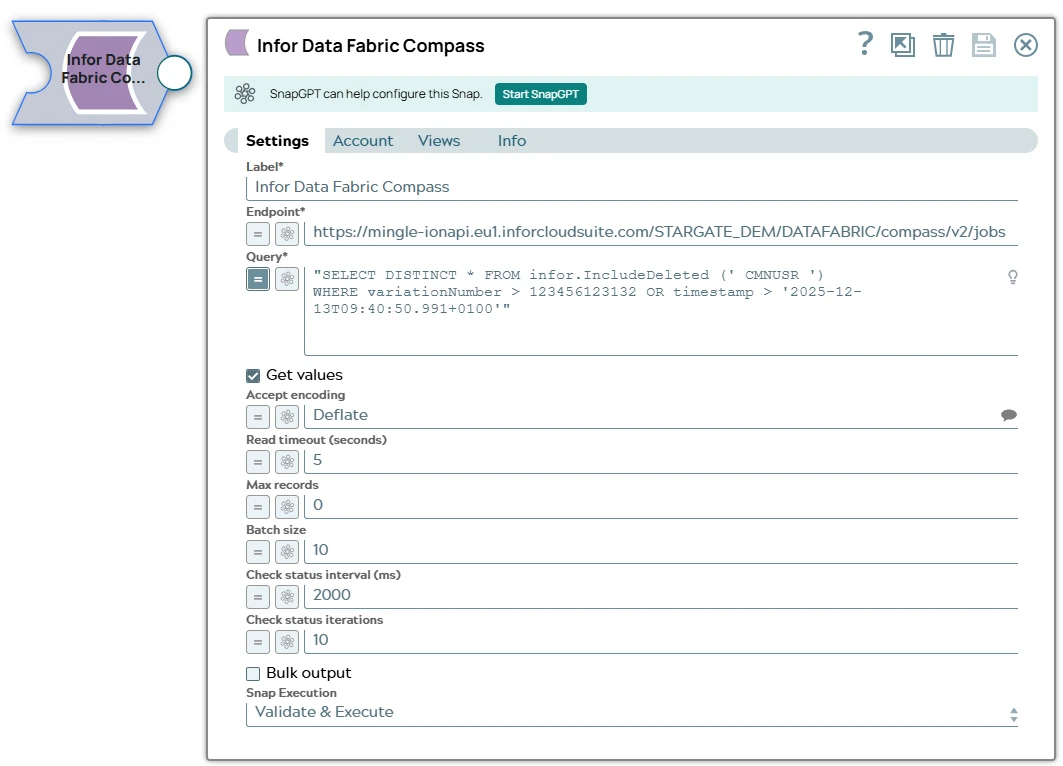
Task: Click the SnapGPT flower icon in banner
Action: click(245, 94)
